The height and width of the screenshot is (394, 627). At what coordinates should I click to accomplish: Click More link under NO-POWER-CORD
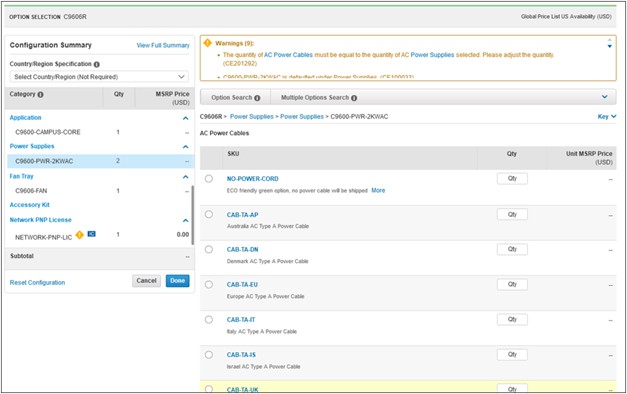tap(378, 190)
